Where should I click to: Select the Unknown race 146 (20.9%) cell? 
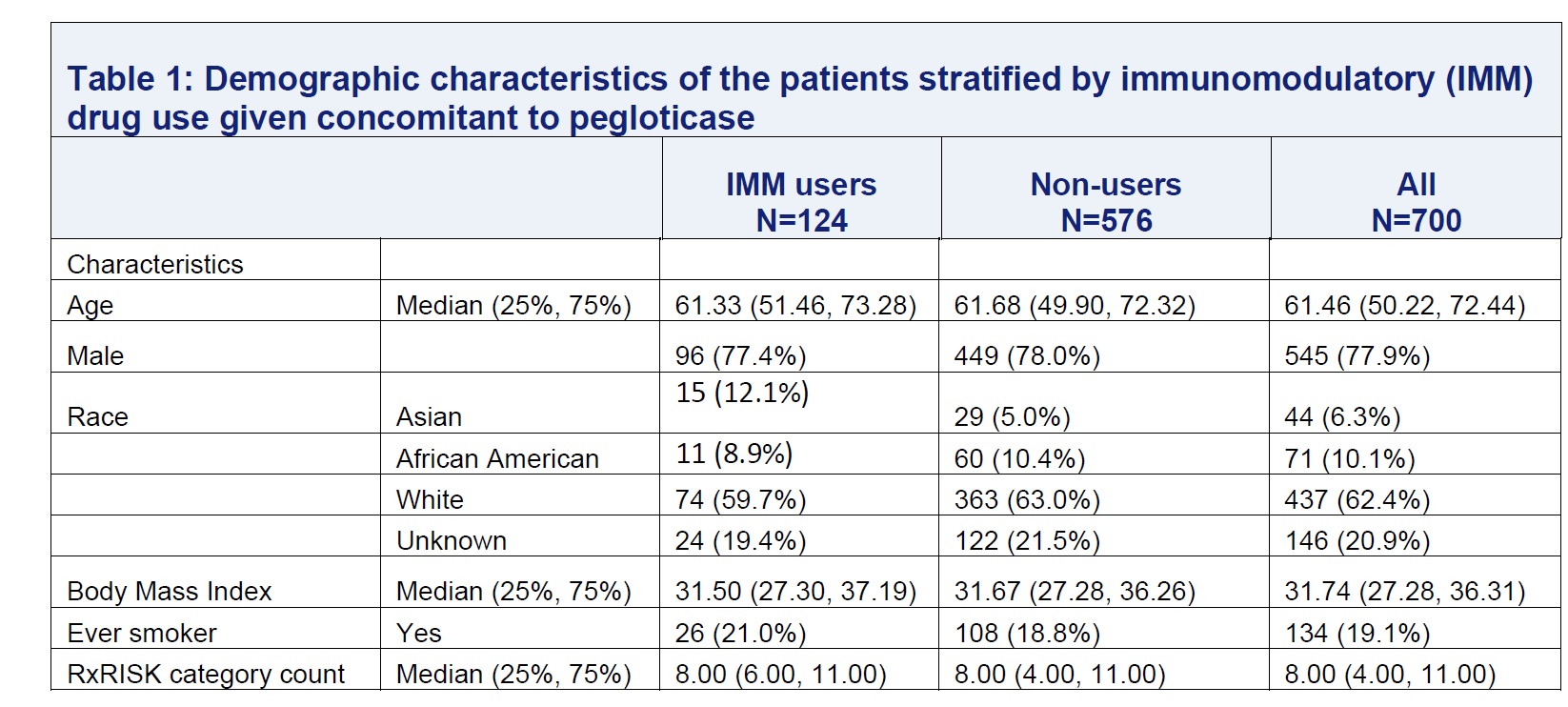(x=1357, y=541)
